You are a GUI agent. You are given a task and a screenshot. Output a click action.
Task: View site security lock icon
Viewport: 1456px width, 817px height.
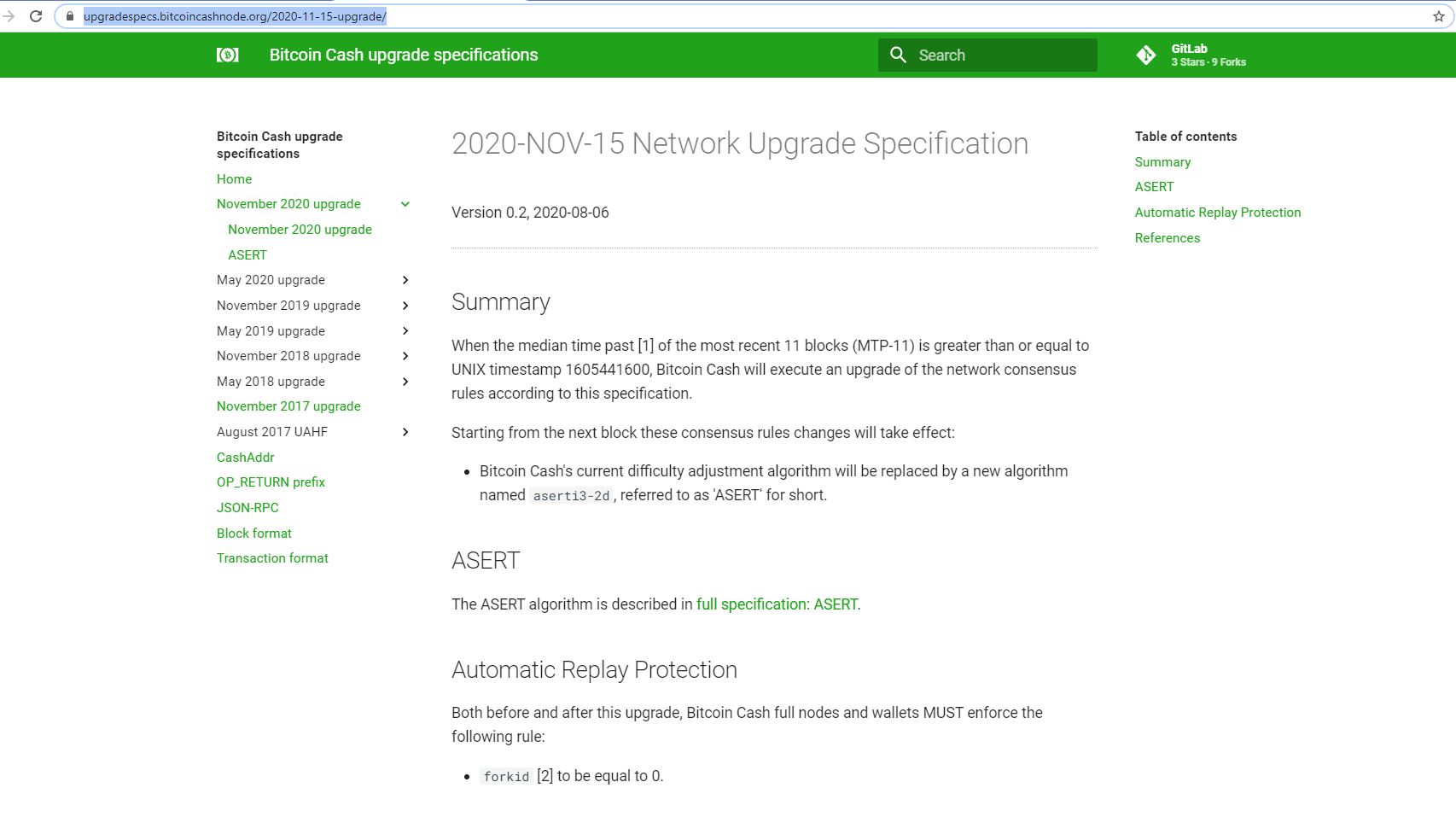click(x=70, y=16)
